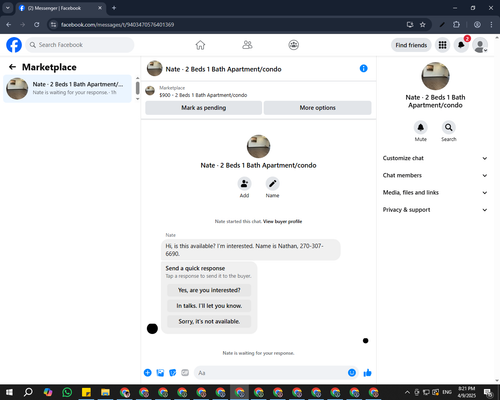Click Find friends button
The width and height of the screenshot is (500, 400).
coord(411,45)
